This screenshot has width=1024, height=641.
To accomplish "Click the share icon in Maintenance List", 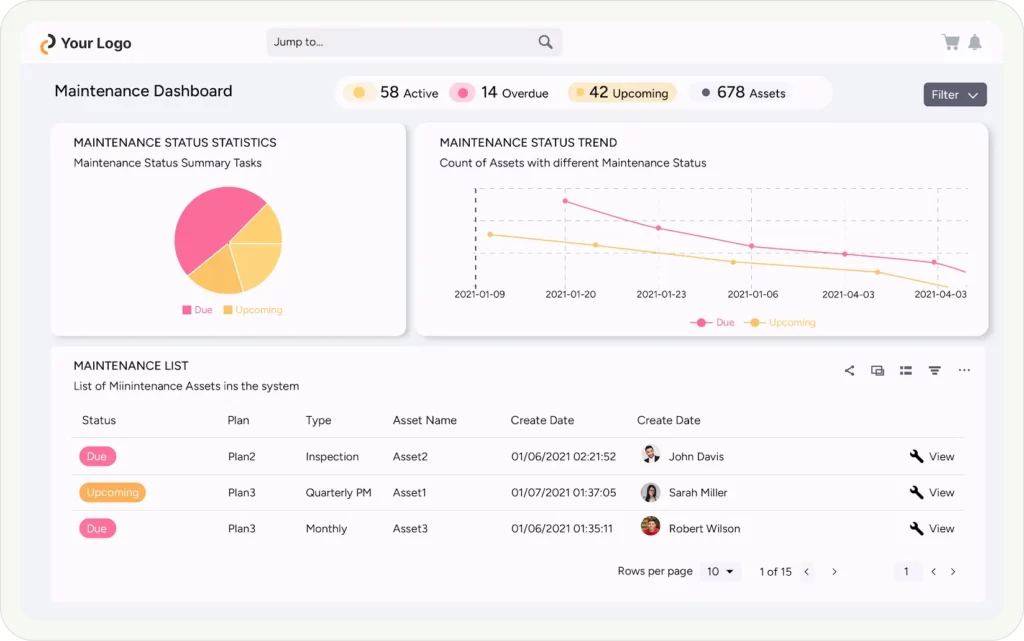I will pyautogui.click(x=849, y=370).
